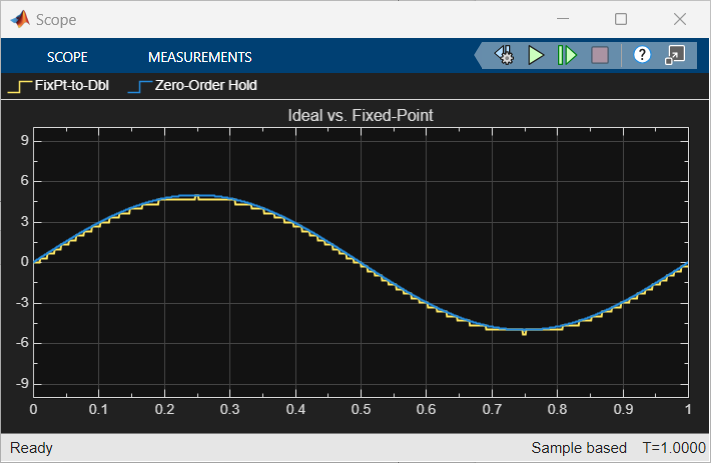The image size is (711, 463).
Task: Switch to the SCOPE tab
Action: tap(67, 57)
